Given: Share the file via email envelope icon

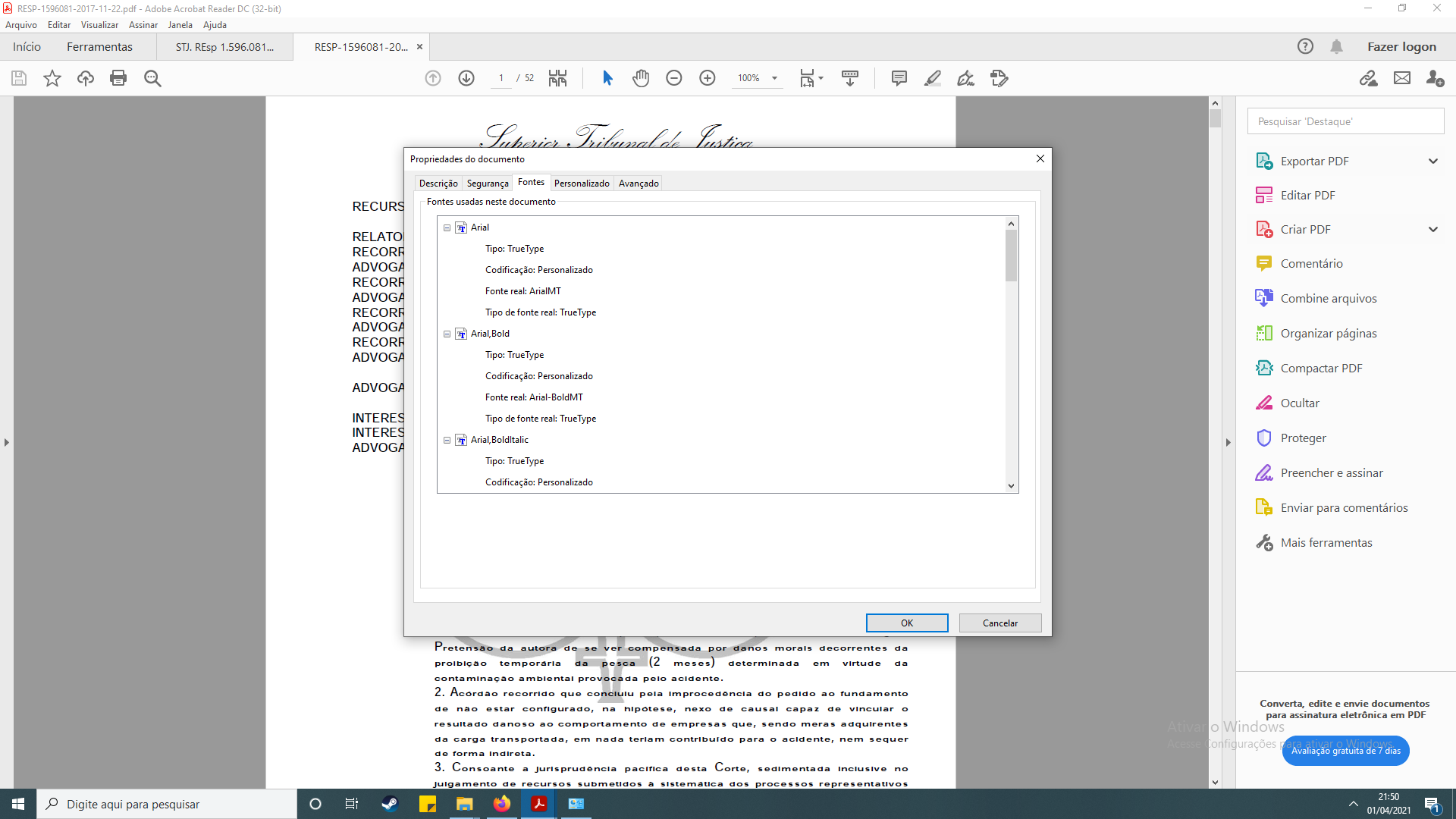Looking at the screenshot, I should (x=1402, y=78).
